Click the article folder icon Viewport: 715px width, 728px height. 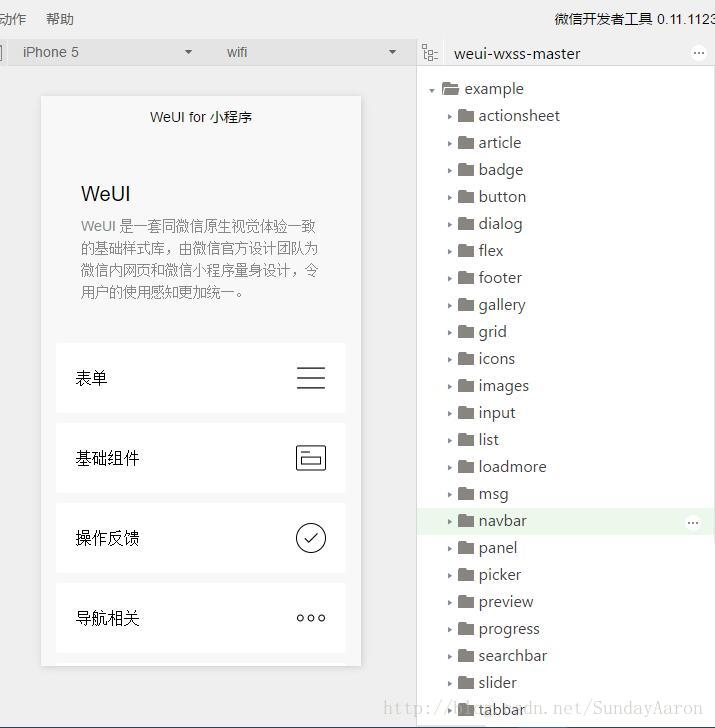(466, 143)
